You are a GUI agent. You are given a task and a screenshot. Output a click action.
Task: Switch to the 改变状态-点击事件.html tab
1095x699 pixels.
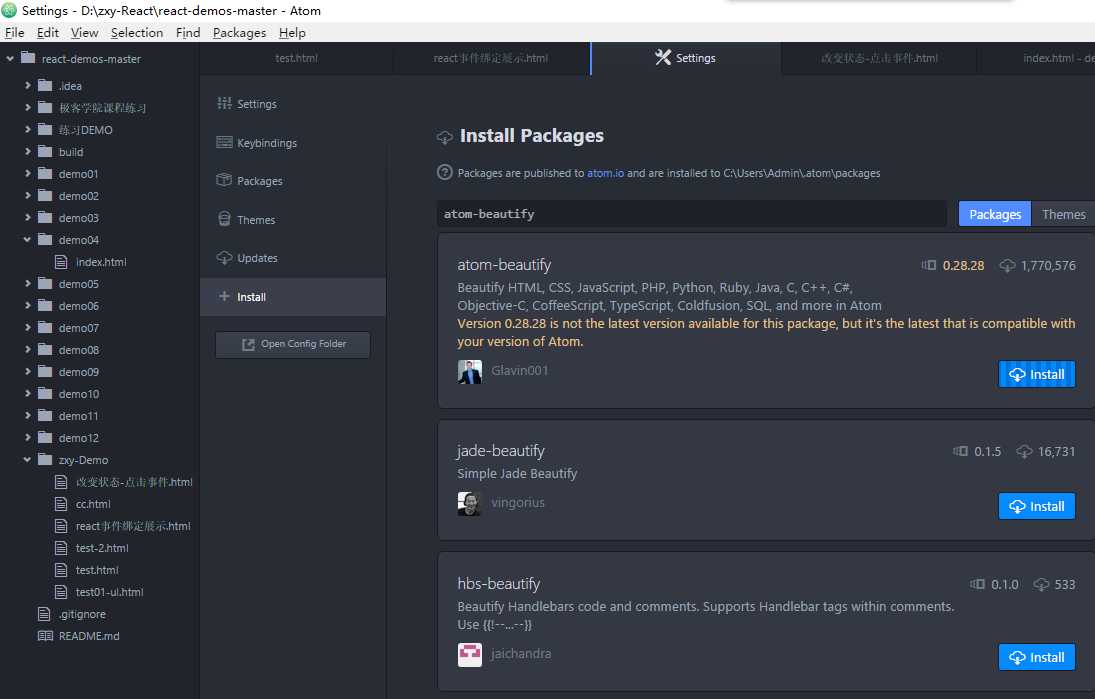[x=879, y=58]
